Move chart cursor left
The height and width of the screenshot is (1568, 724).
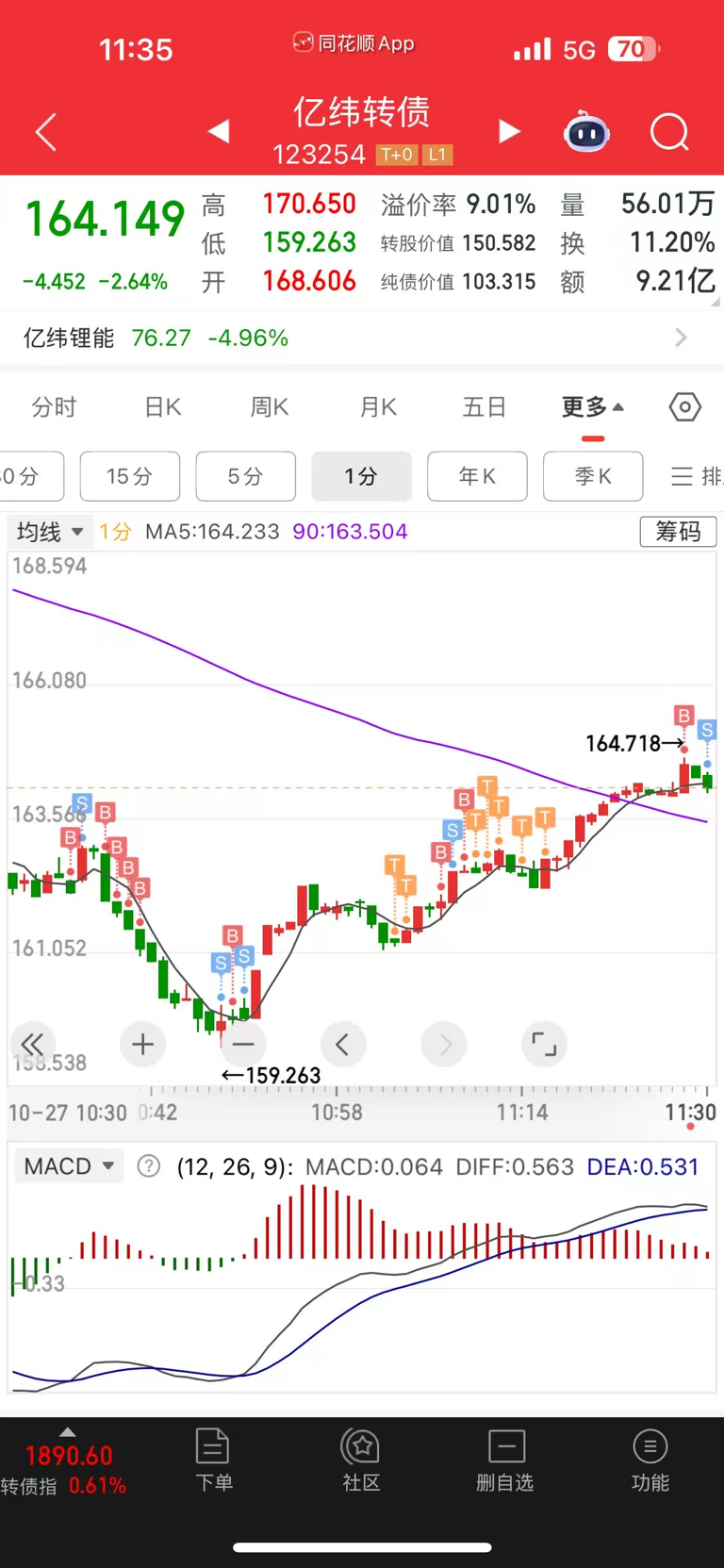click(343, 1044)
